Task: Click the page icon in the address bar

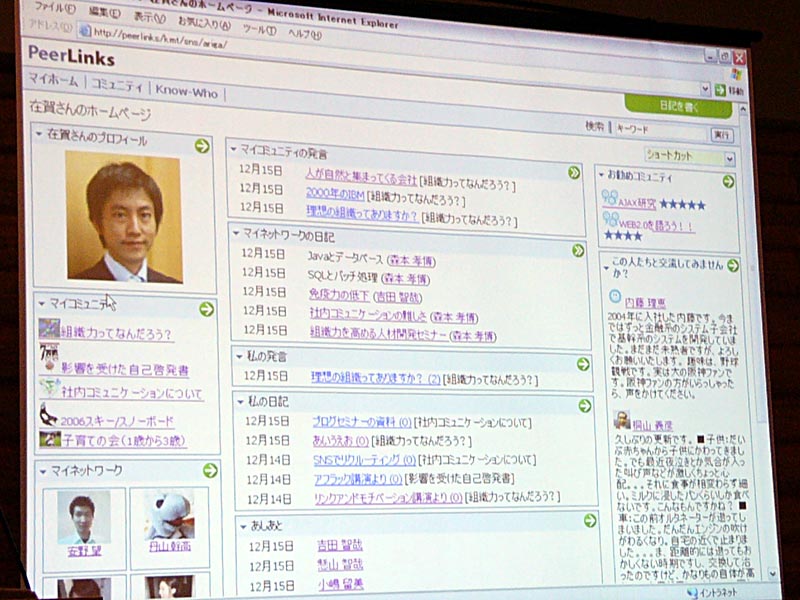Action: (85, 31)
